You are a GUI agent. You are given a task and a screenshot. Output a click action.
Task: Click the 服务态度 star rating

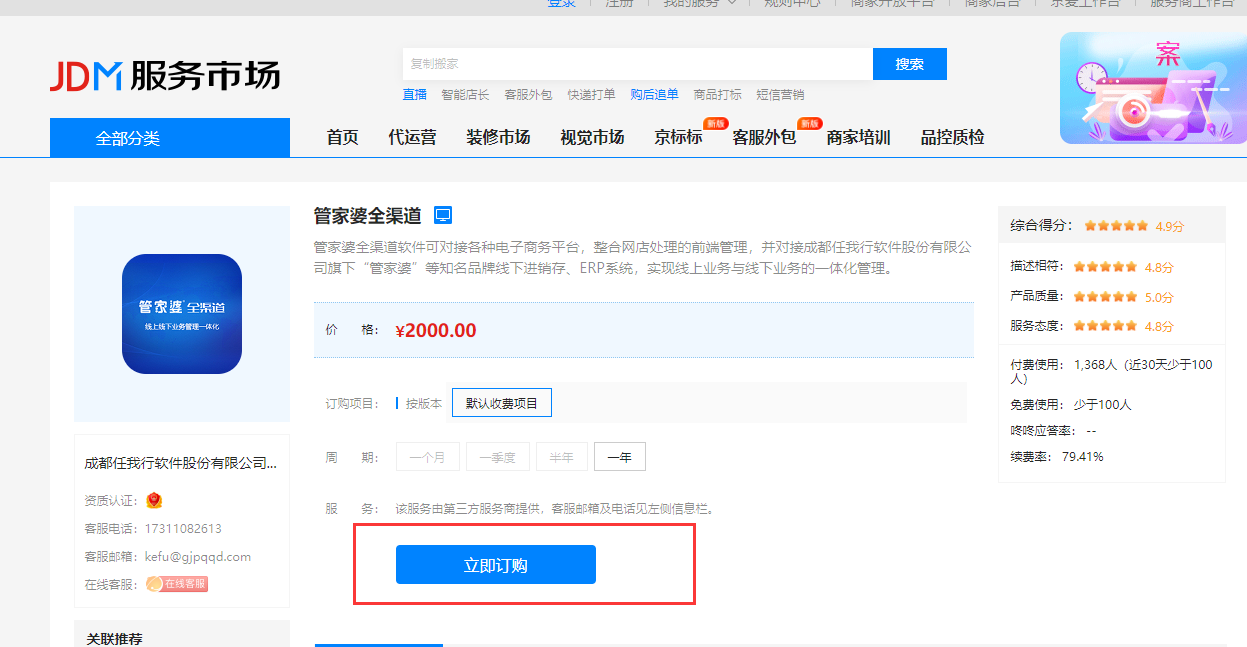click(x=1105, y=326)
